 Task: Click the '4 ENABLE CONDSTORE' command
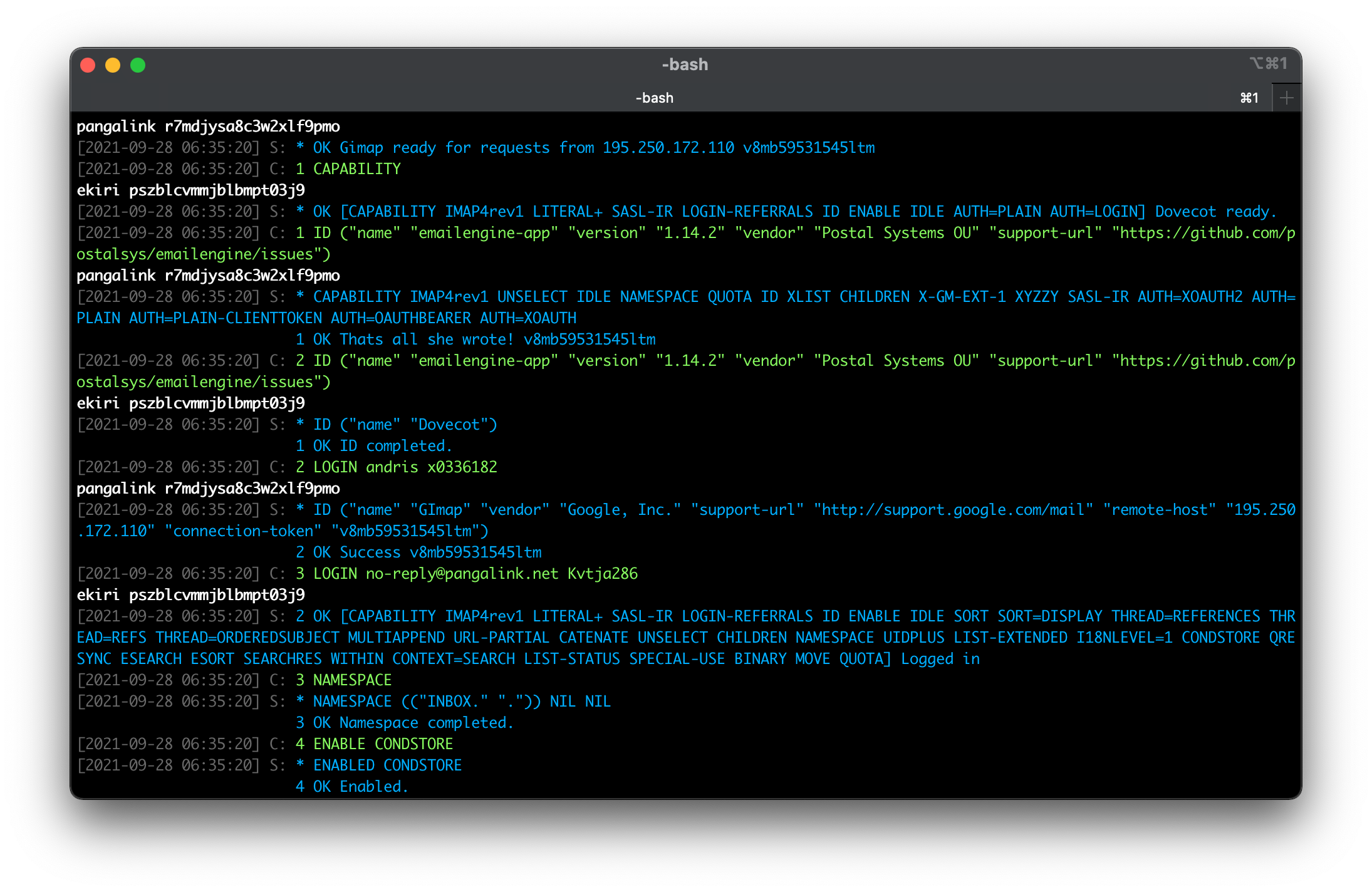coord(374,744)
